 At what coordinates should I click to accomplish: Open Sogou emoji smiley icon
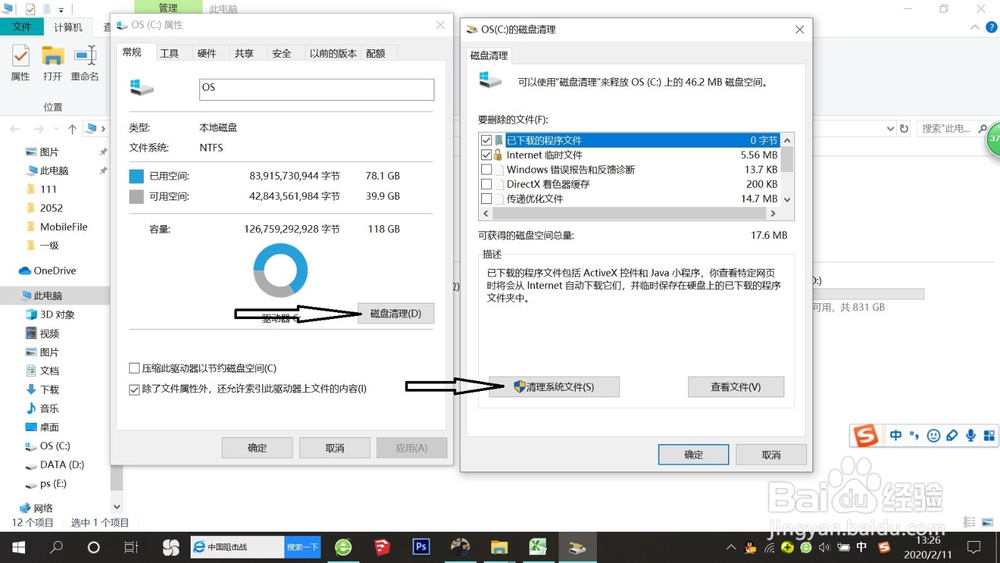[x=933, y=435]
